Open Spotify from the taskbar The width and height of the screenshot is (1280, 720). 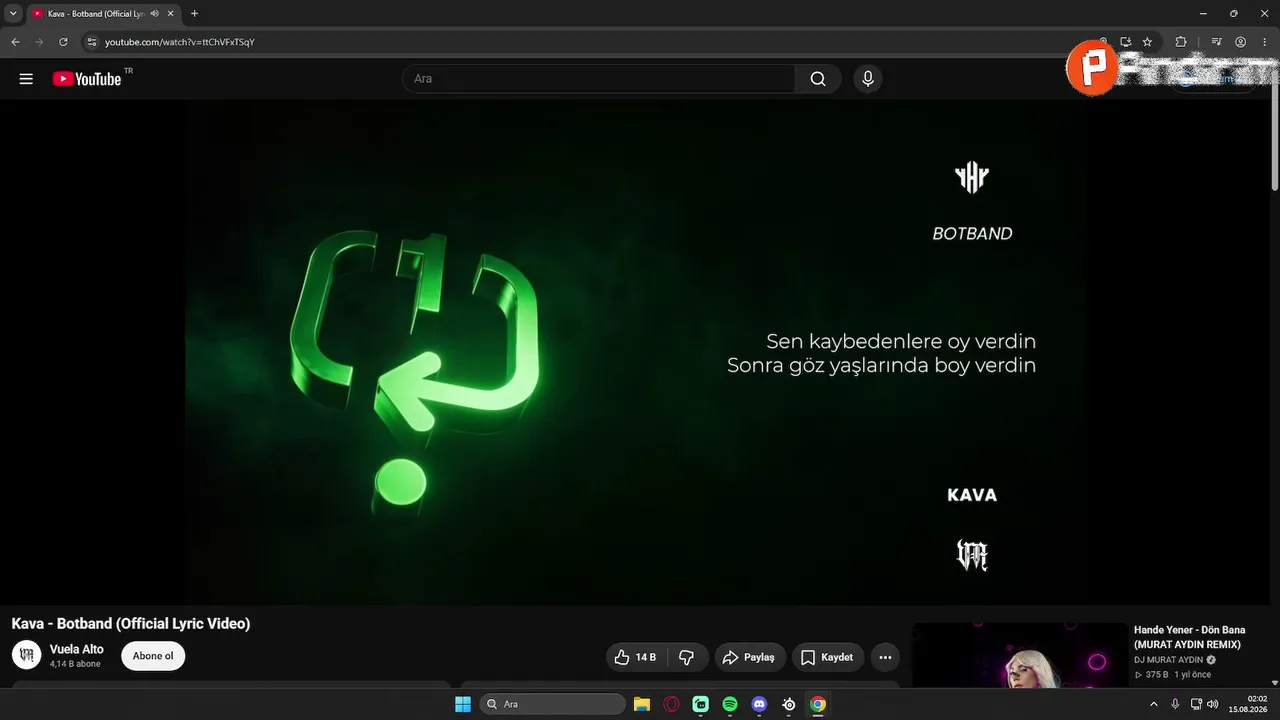tap(730, 704)
